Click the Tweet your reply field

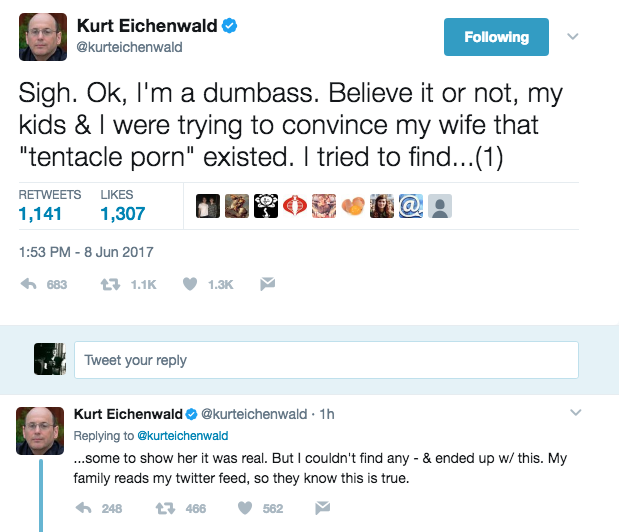(x=326, y=360)
